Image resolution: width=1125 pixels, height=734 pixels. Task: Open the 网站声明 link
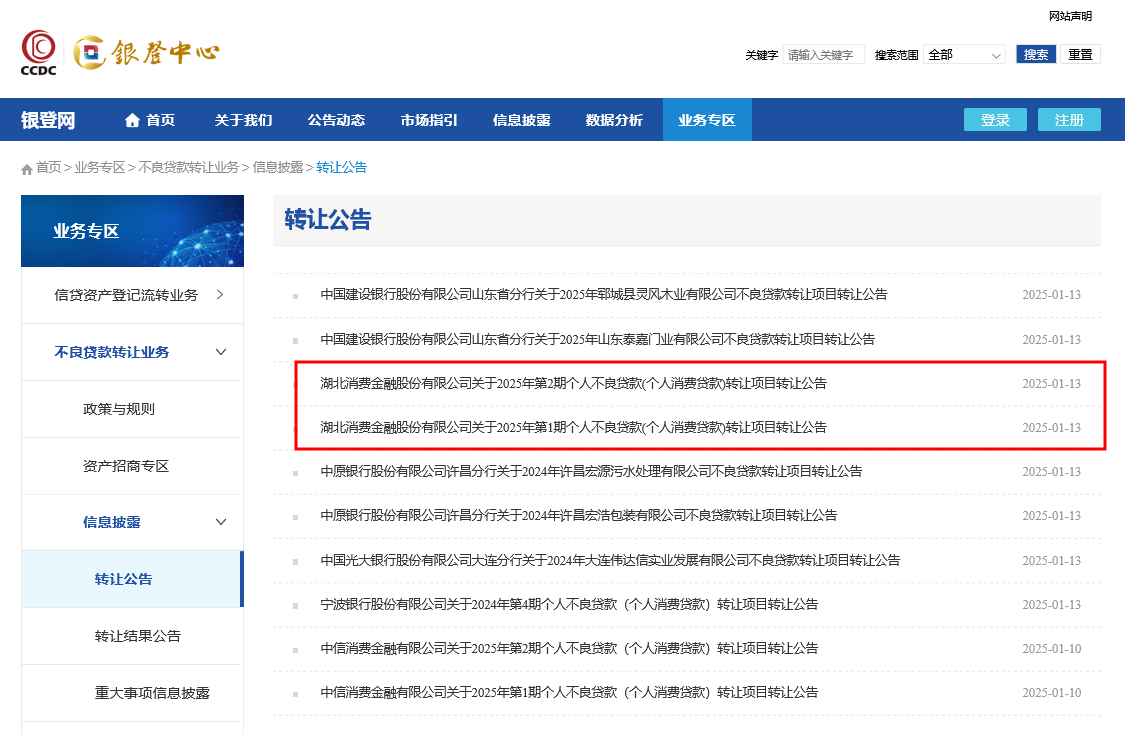[x=1070, y=16]
